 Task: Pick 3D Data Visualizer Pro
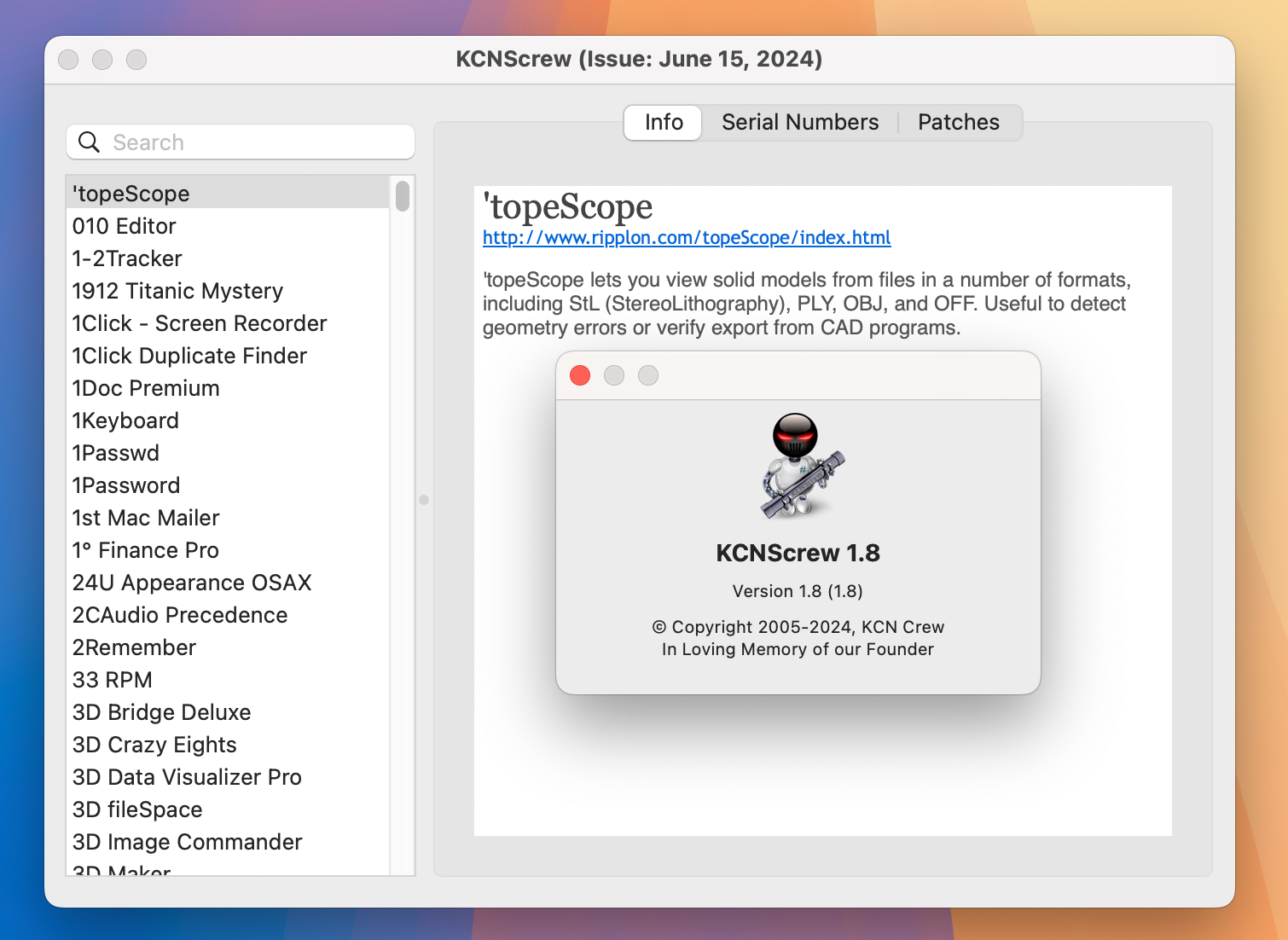pos(228,777)
